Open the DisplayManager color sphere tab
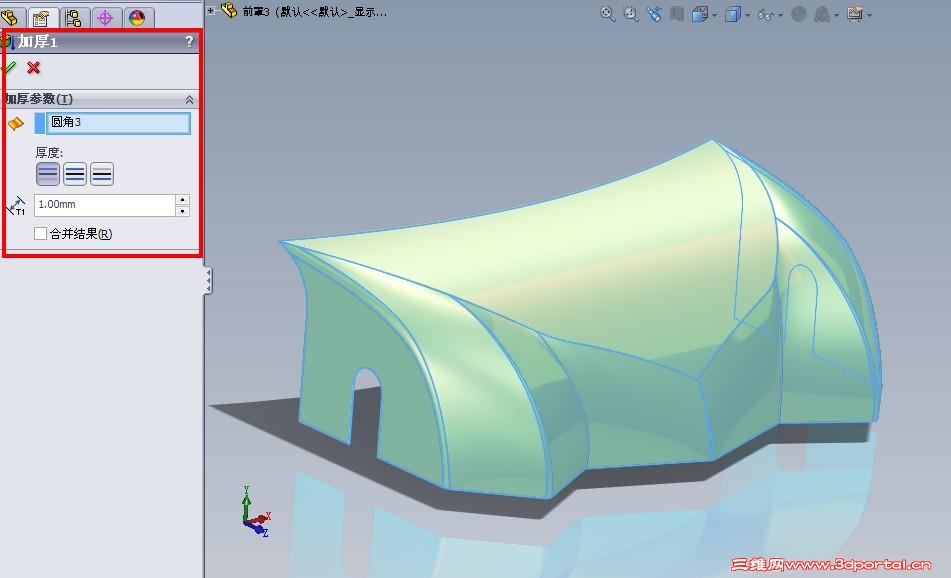 [138, 18]
